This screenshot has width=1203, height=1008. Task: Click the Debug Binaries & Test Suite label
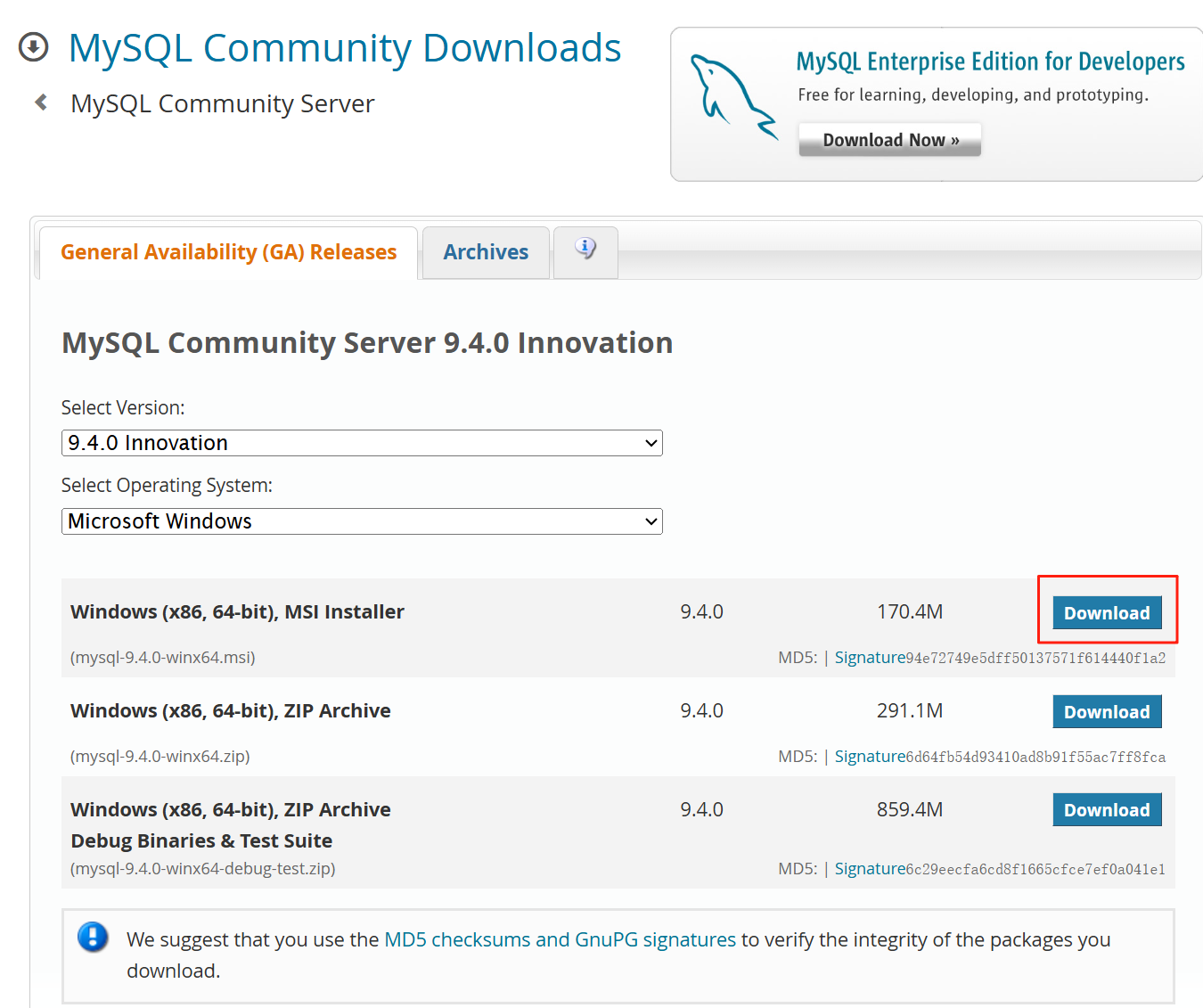(201, 841)
